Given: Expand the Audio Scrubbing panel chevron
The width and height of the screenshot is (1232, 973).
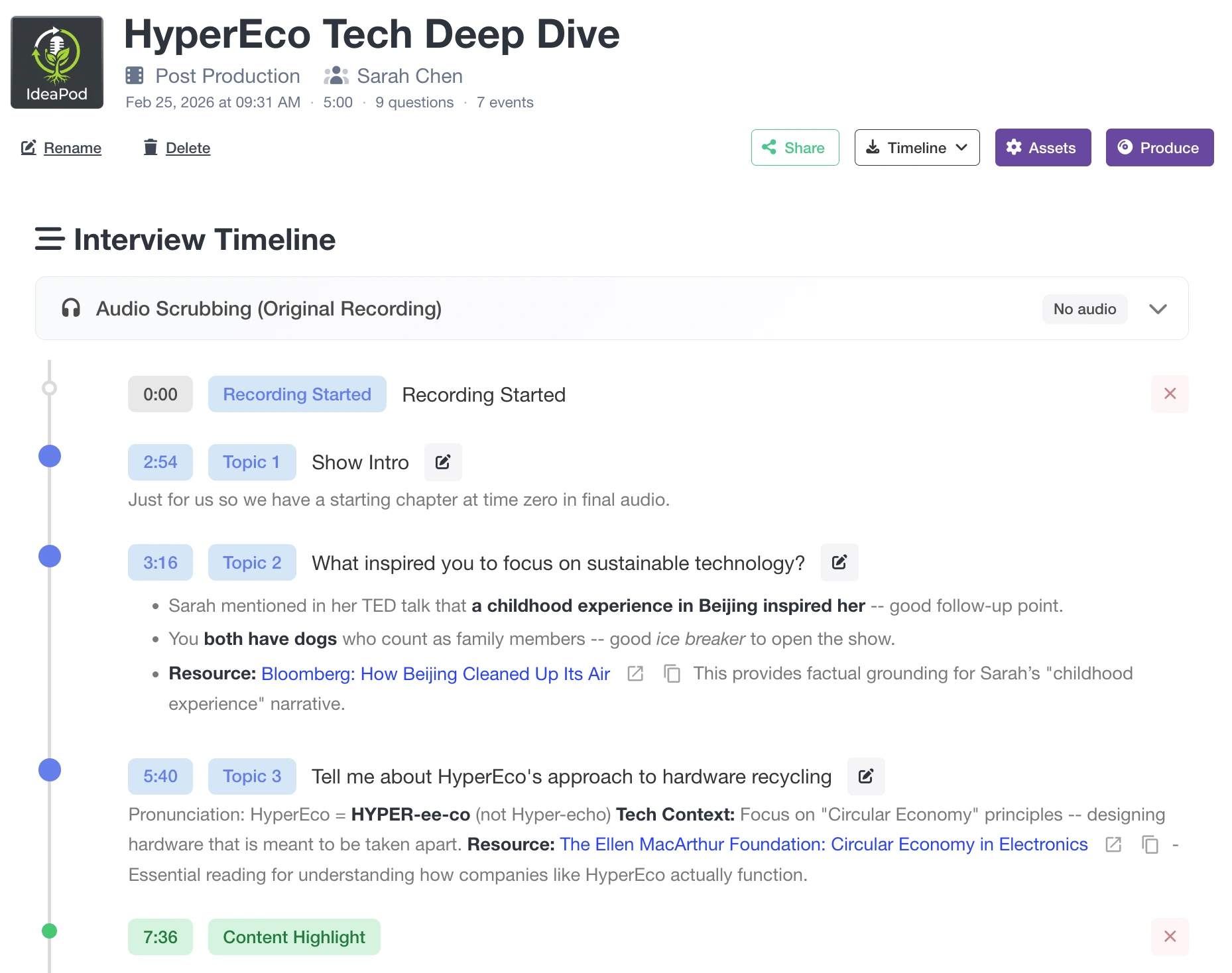Looking at the screenshot, I should pos(1158,310).
